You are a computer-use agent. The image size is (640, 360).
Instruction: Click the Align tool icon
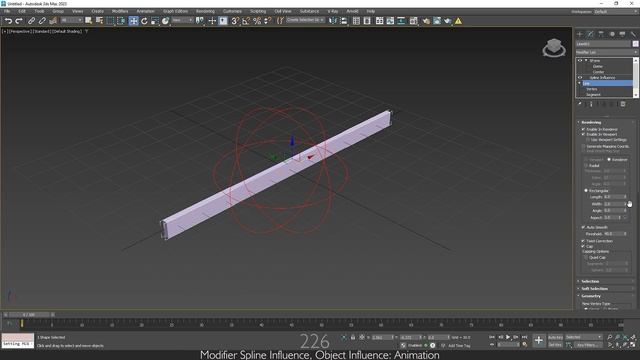click(x=344, y=21)
